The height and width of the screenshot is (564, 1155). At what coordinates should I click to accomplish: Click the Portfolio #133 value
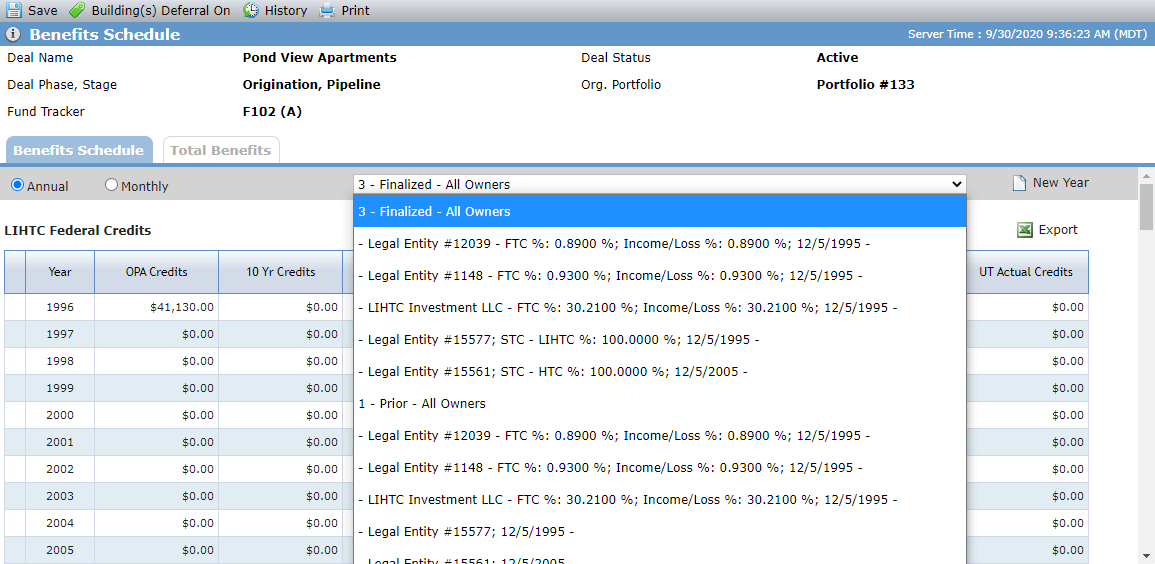tap(866, 85)
